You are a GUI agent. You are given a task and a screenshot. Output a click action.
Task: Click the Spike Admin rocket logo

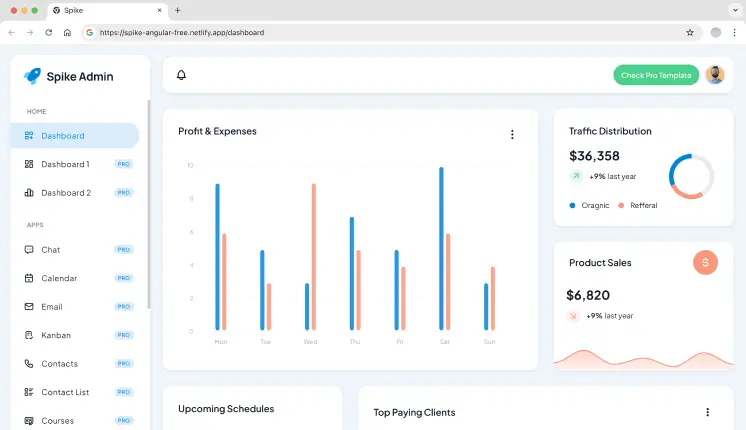tap(32, 76)
